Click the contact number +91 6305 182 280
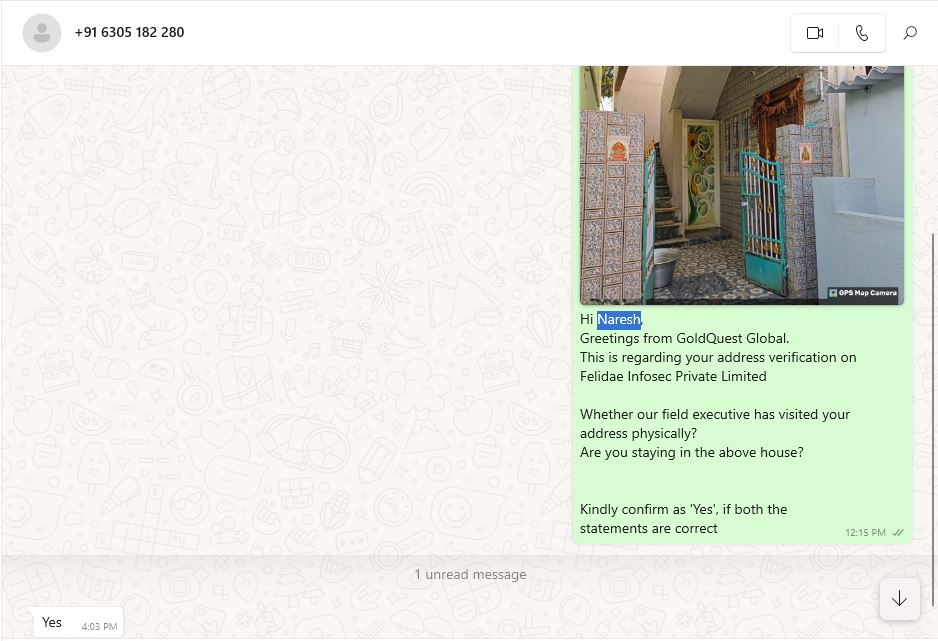938x641 pixels. (x=129, y=32)
